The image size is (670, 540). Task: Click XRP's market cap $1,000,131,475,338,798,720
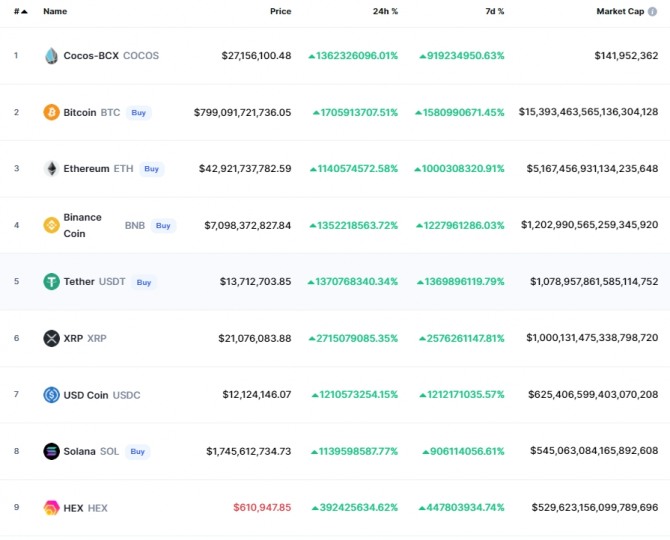592,338
